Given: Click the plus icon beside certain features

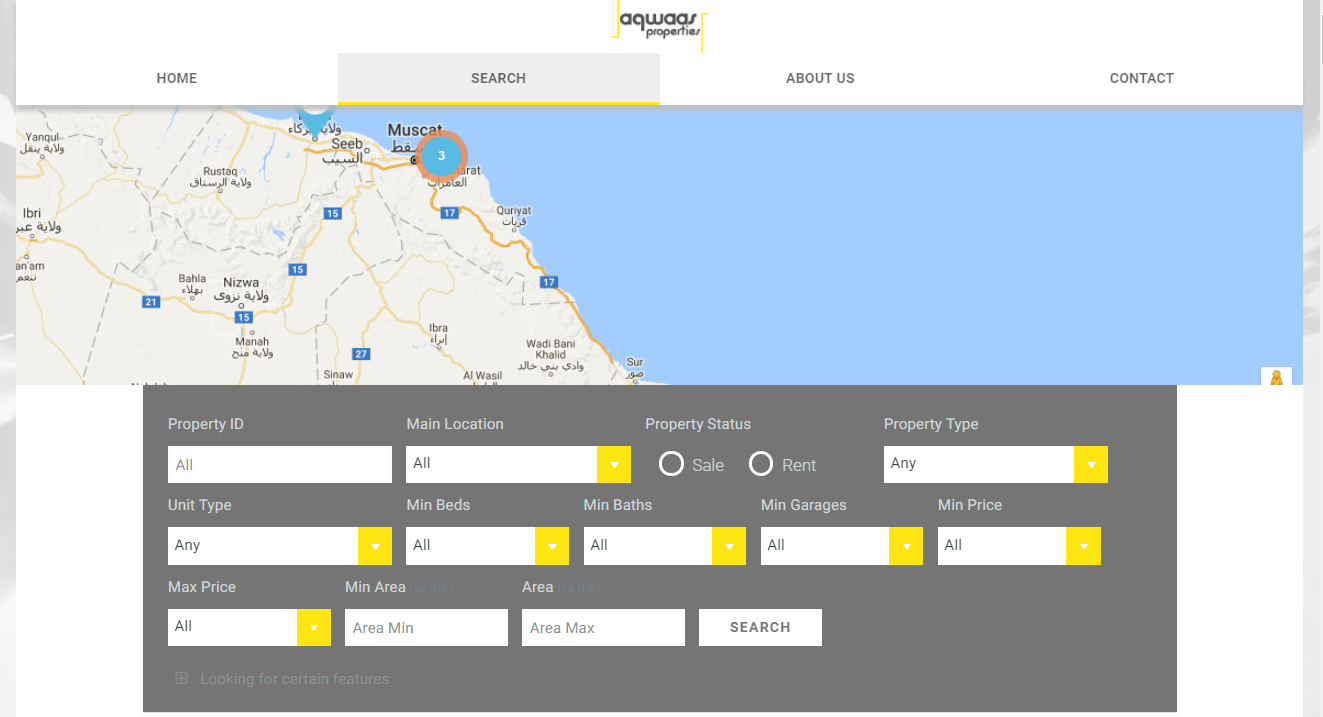Looking at the screenshot, I should (x=181, y=678).
